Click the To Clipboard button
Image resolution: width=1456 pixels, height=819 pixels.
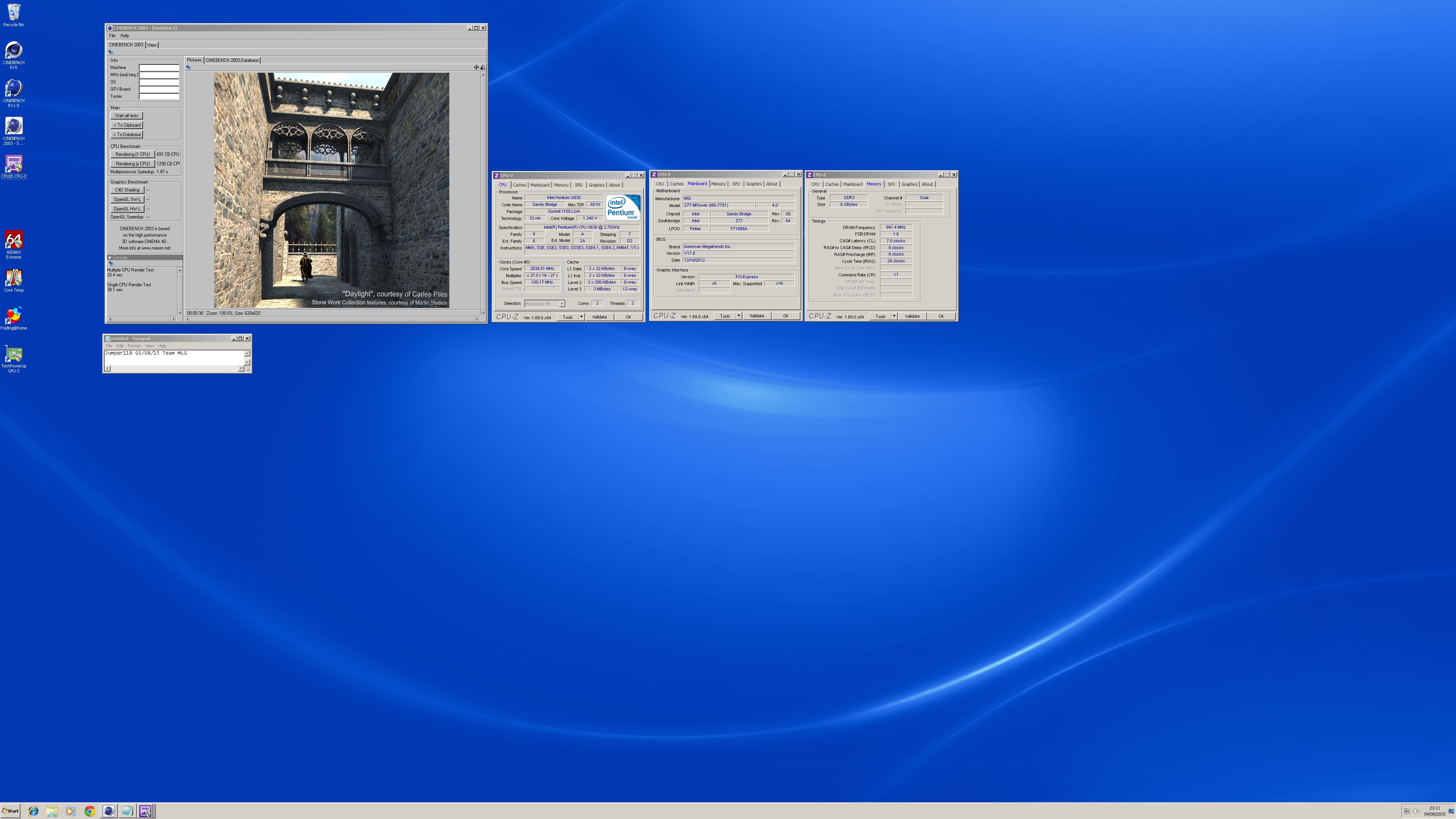coord(127,125)
